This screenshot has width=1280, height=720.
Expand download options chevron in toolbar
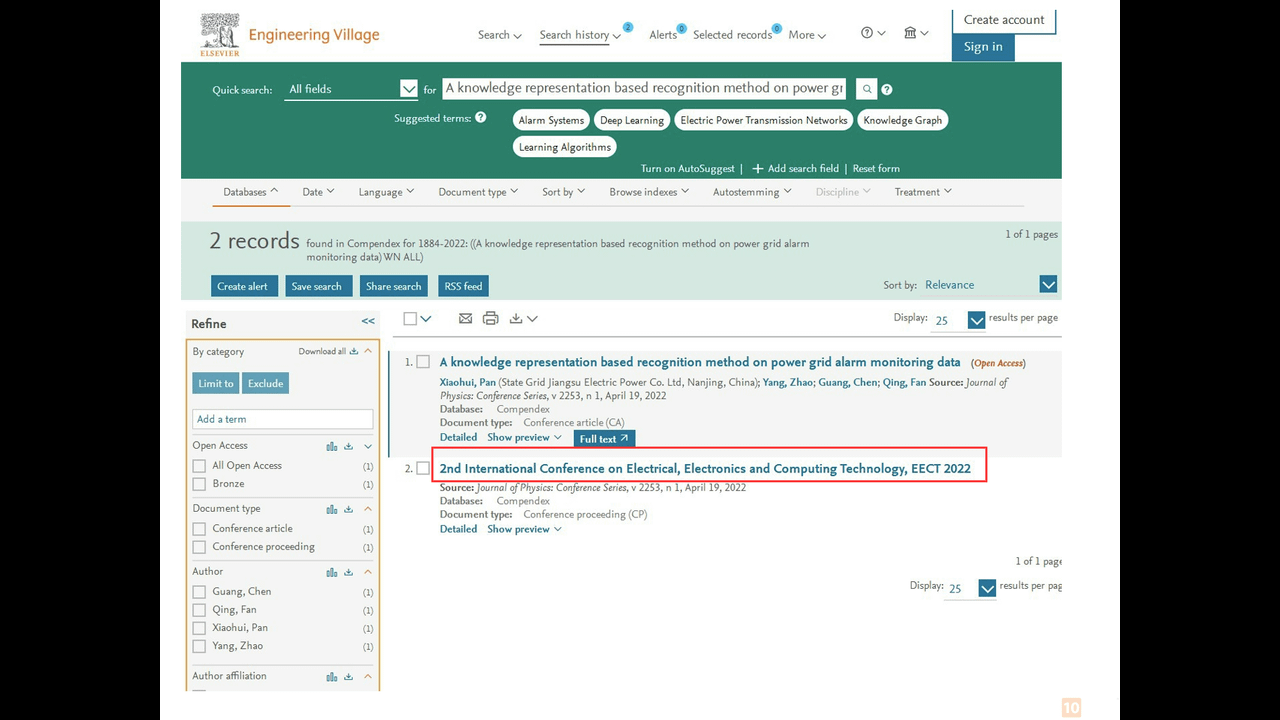point(532,319)
